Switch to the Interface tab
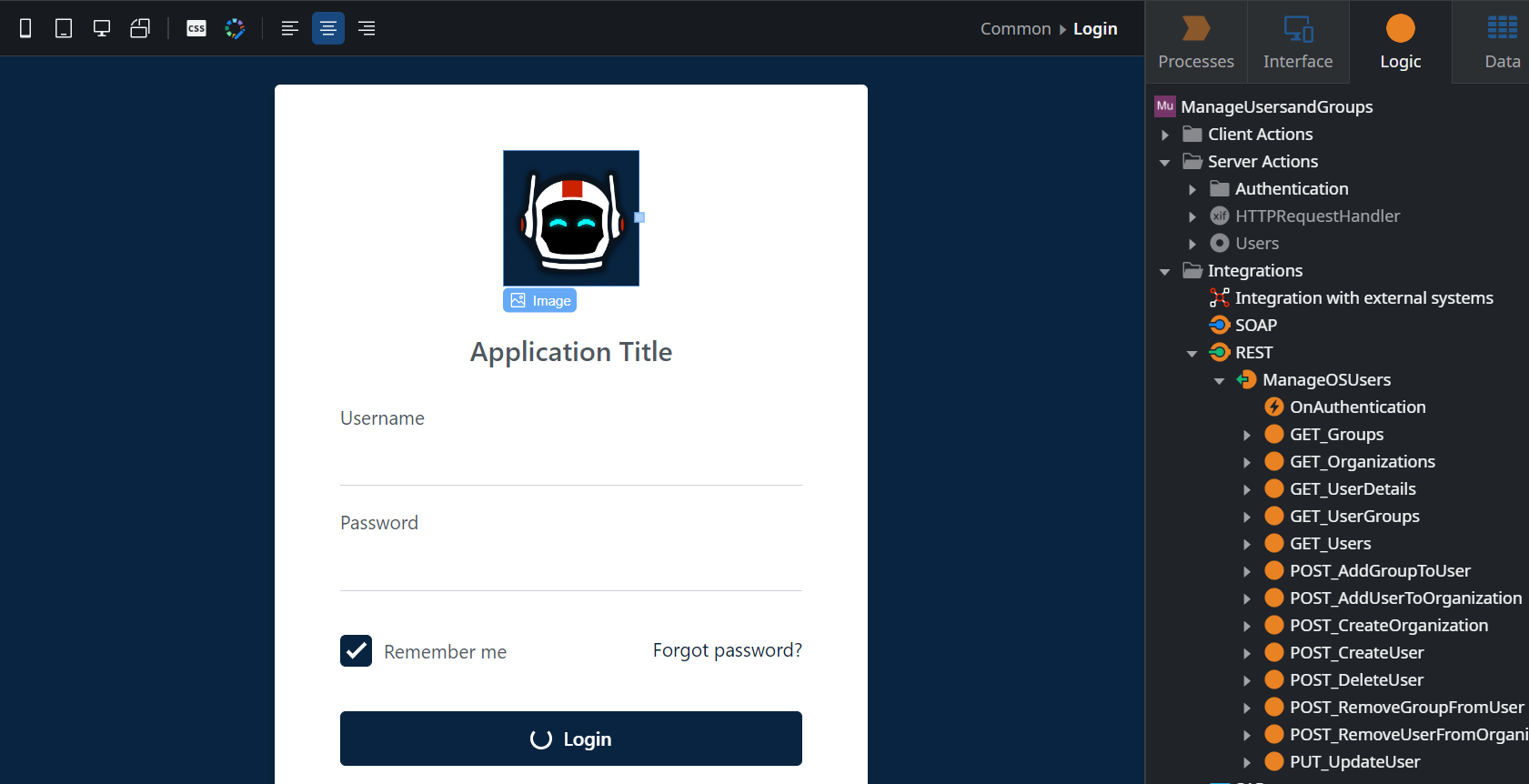This screenshot has height=784, width=1529. (1298, 42)
